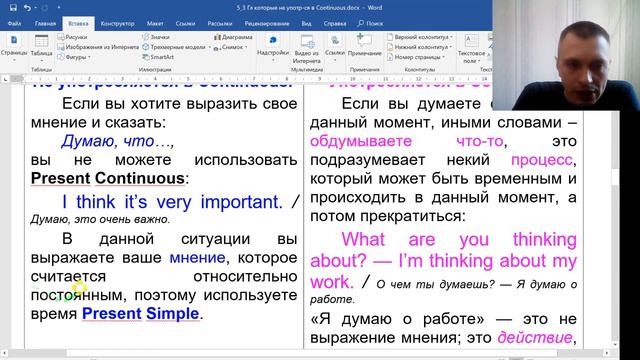Click the vertical scrollbar thumb on the right

[615, 177]
